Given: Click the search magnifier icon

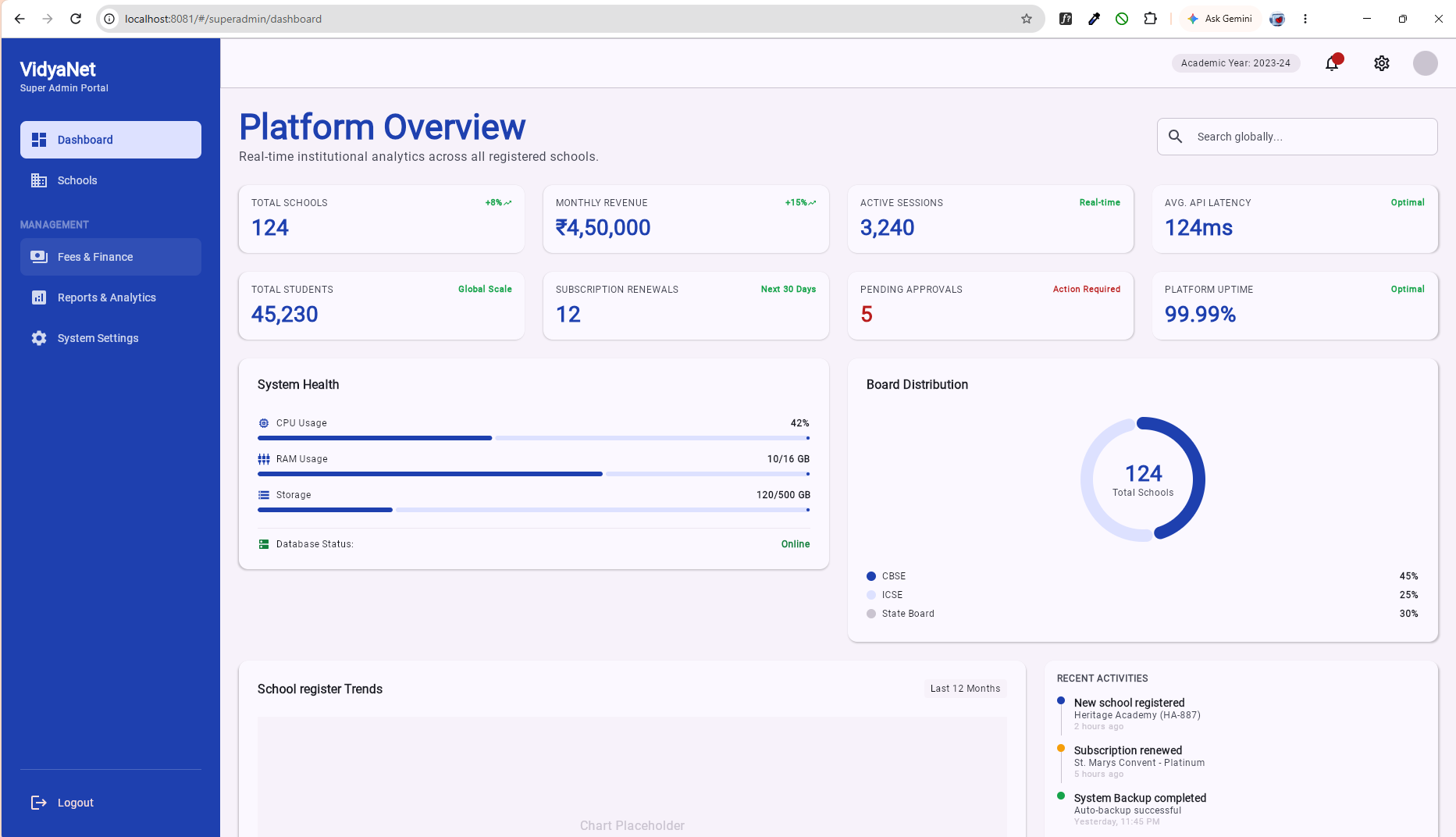Looking at the screenshot, I should [1176, 137].
